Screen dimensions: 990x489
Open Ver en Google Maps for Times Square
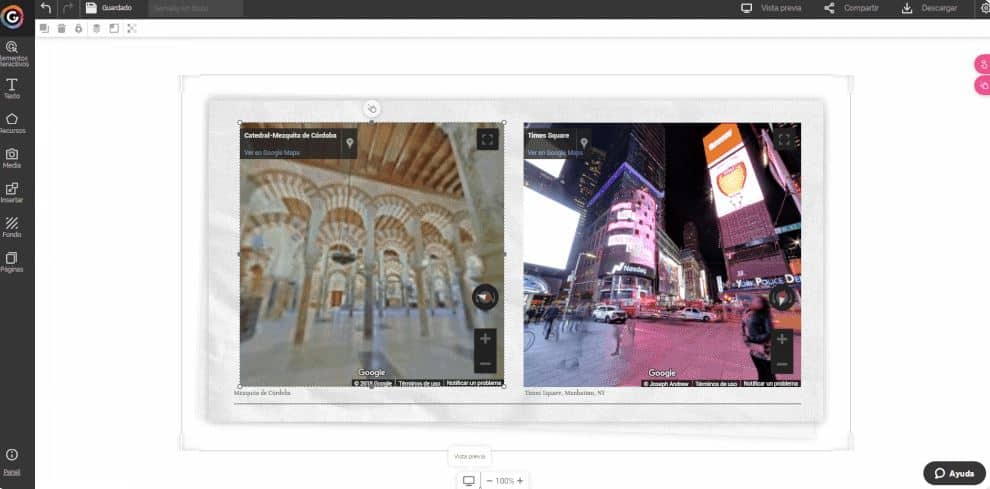pos(556,153)
